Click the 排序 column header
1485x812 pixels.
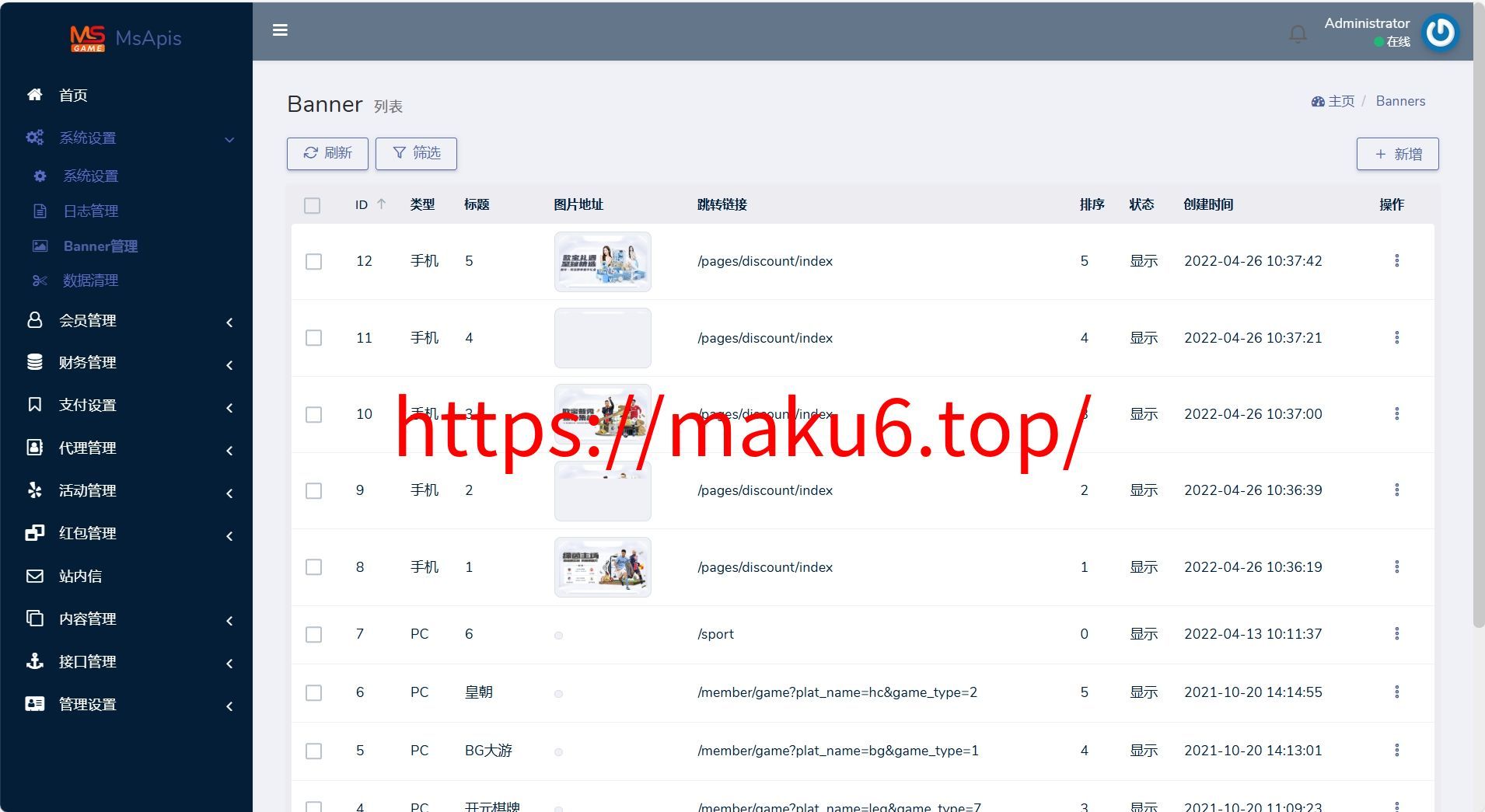(x=1092, y=204)
